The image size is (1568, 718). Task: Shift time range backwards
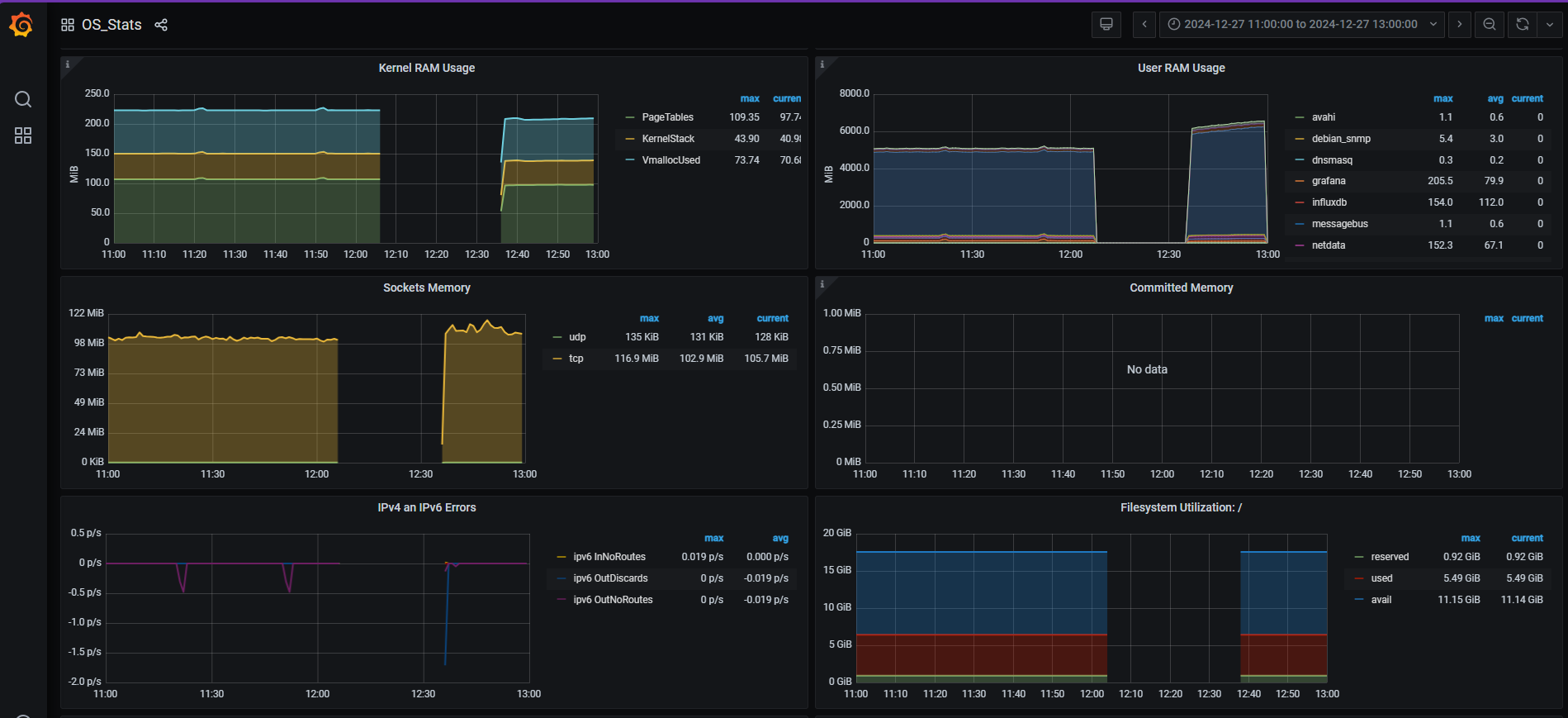[x=1144, y=24]
